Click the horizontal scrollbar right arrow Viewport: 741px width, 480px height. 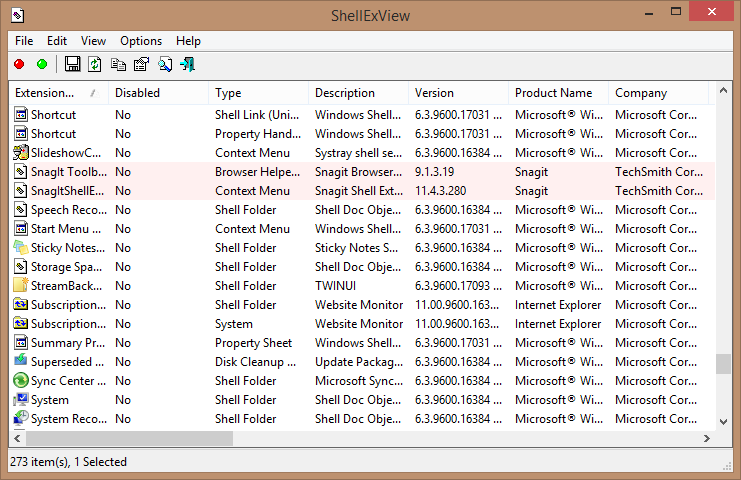707,438
